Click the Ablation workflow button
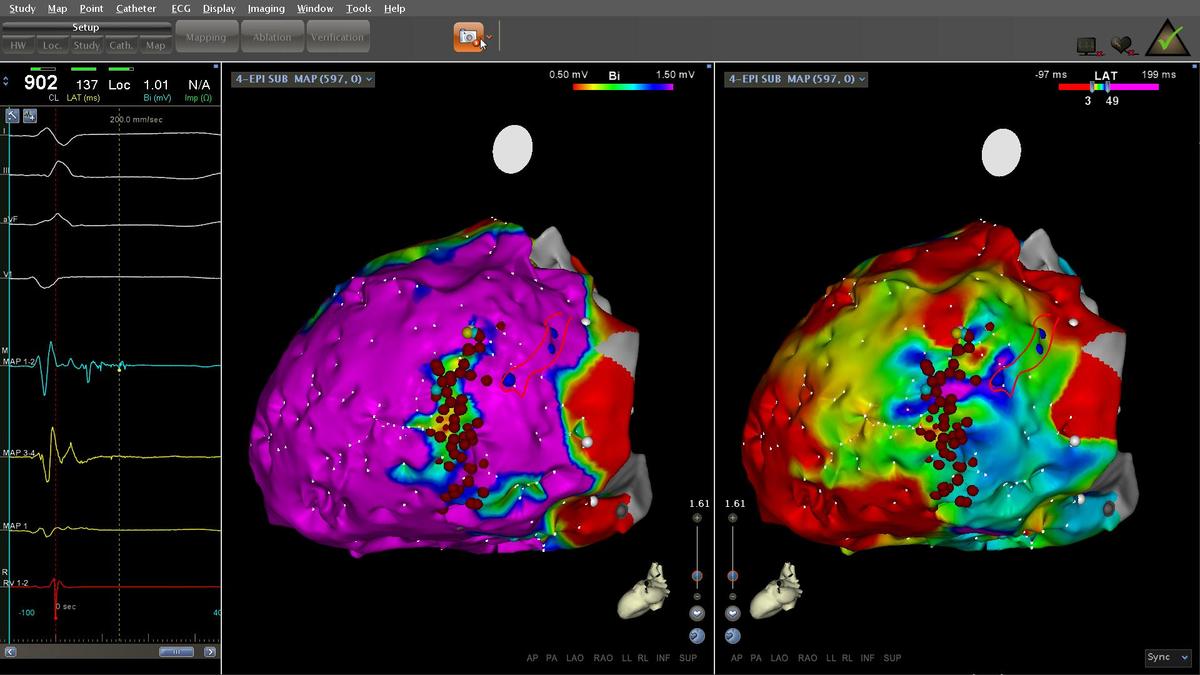Viewport: 1200px width, 675px height. click(272, 37)
